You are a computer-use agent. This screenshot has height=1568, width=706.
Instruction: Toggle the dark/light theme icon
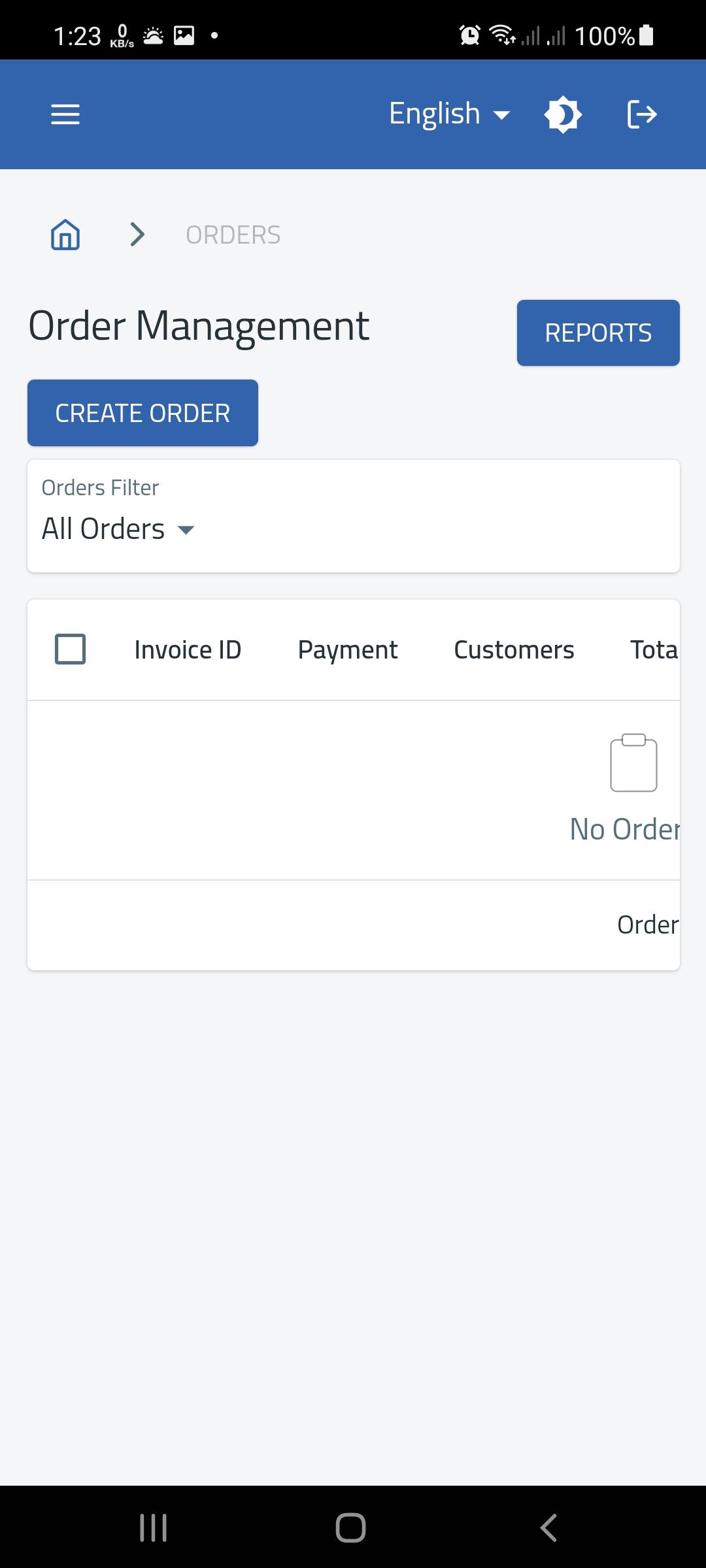pos(563,114)
